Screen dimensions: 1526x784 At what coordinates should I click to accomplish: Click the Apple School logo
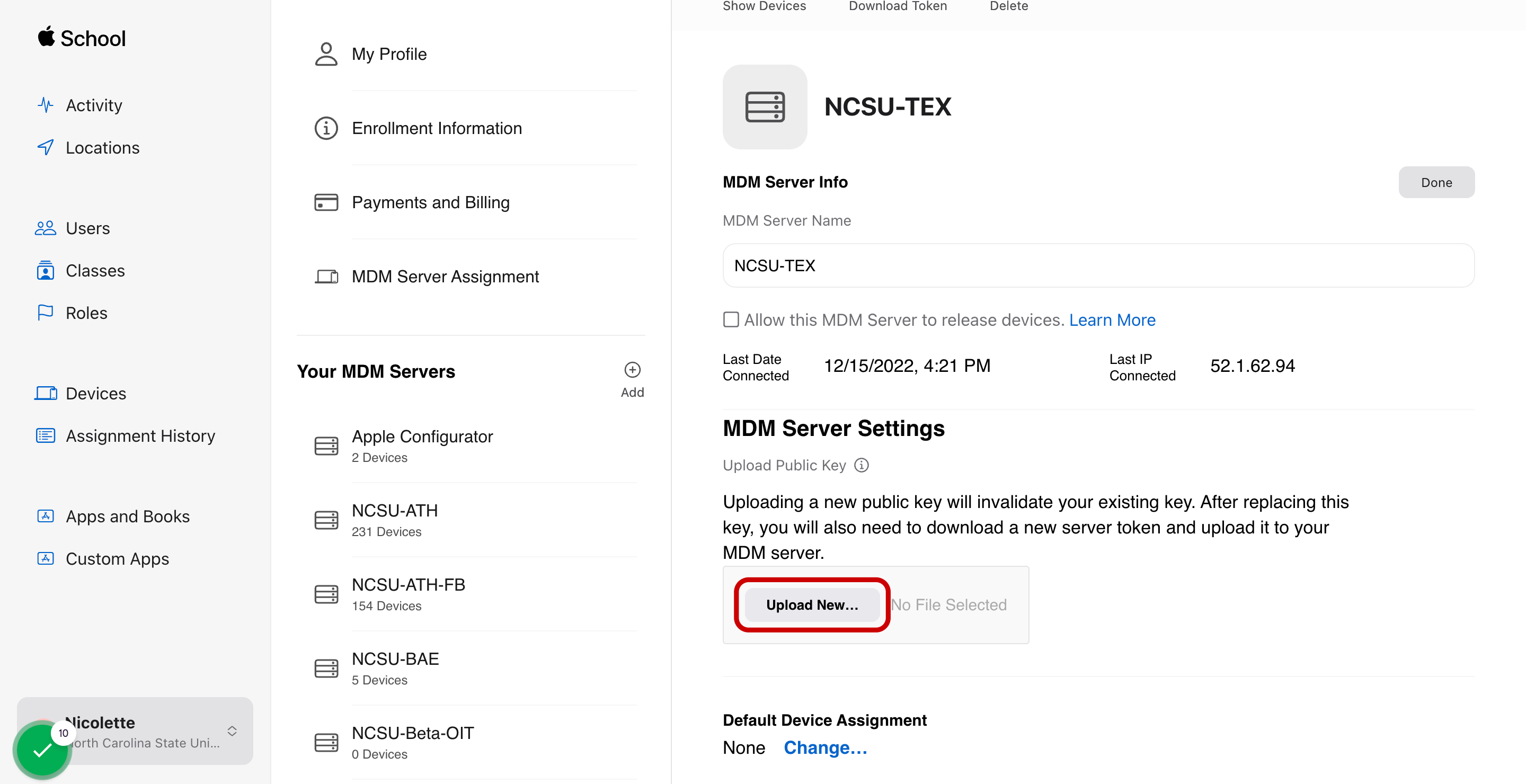(x=82, y=38)
